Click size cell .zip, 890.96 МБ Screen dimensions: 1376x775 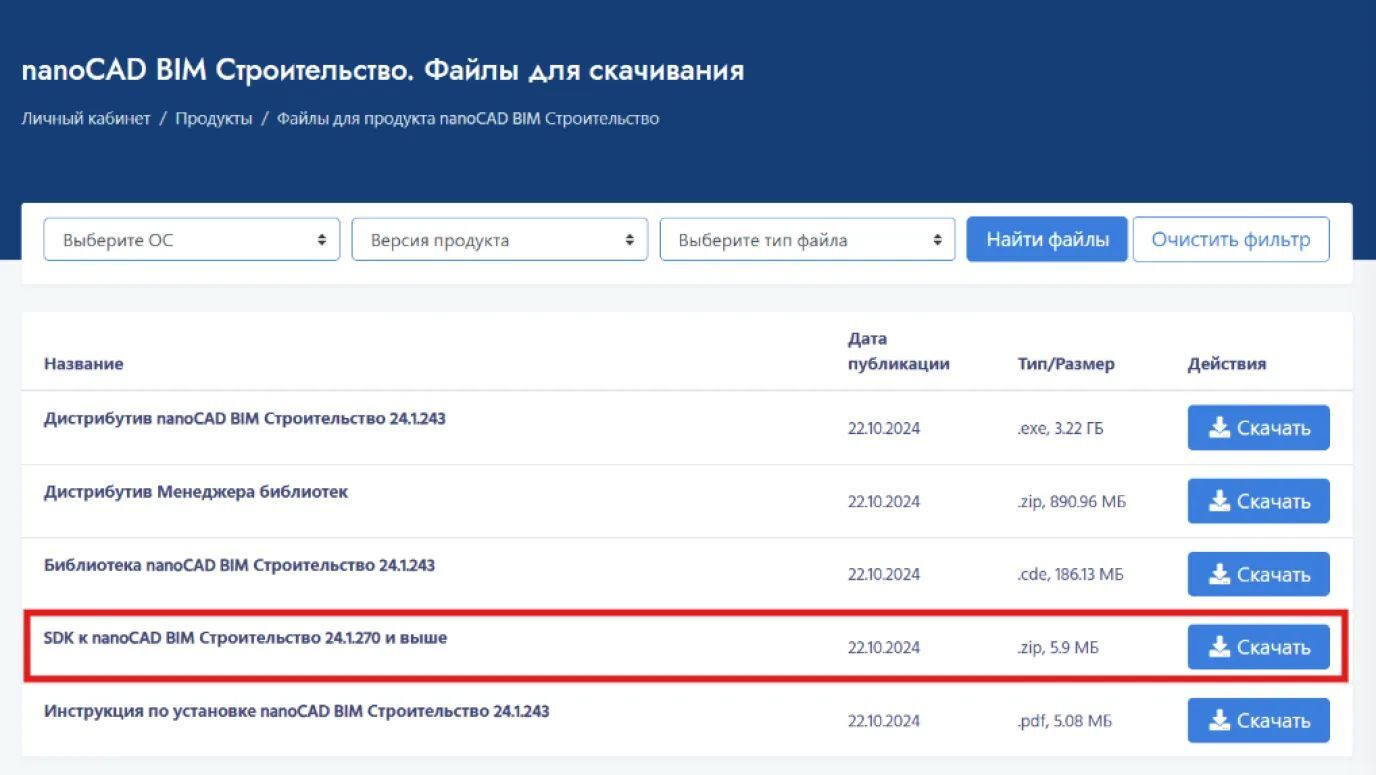(x=1072, y=501)
